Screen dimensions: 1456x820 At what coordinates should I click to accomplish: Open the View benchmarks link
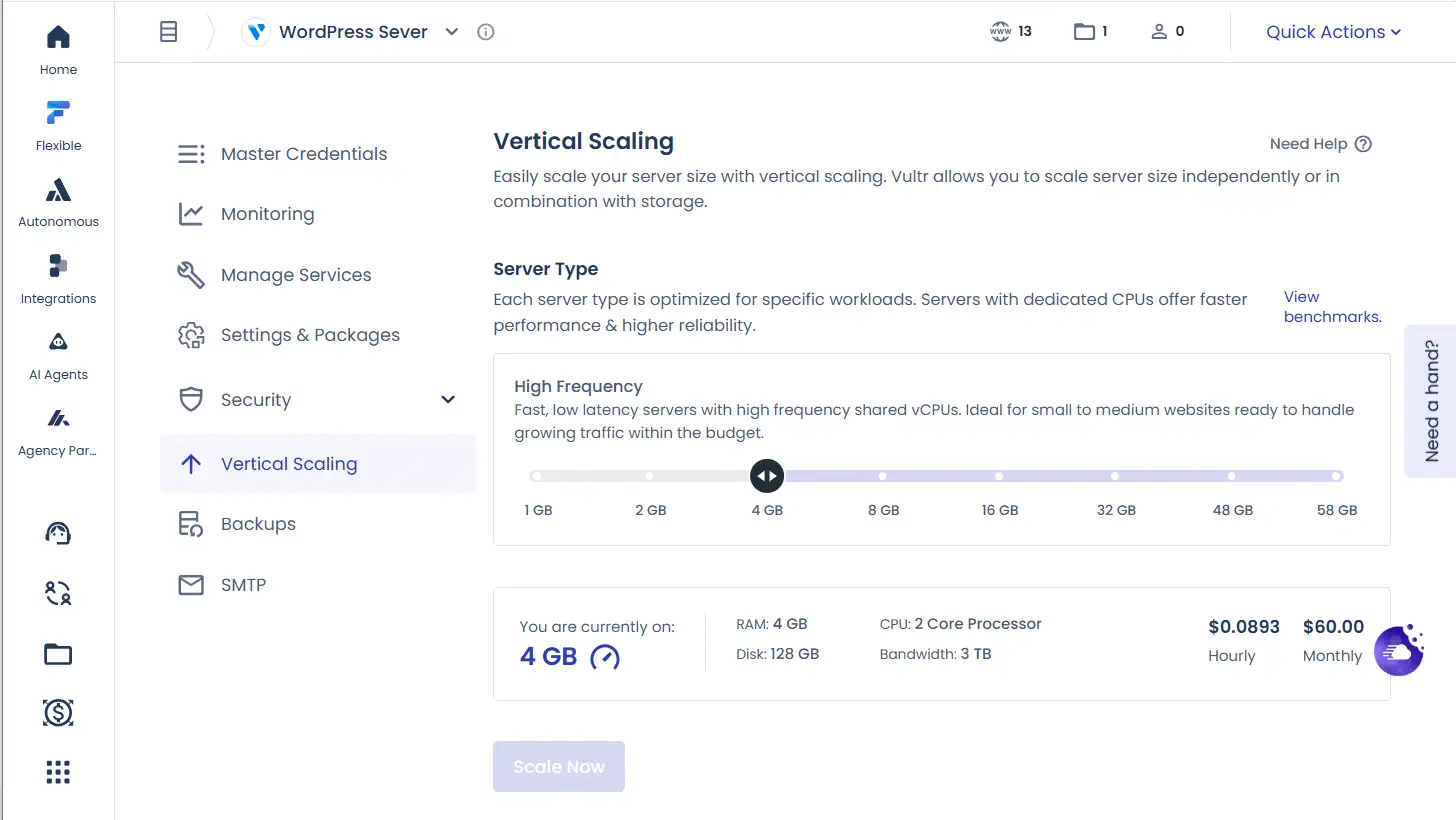(1332, 307)
